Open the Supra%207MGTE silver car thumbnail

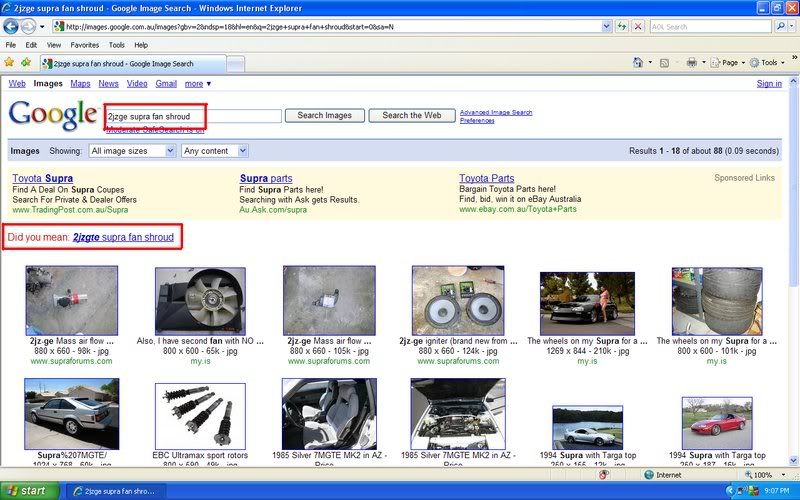coord(71,414)
